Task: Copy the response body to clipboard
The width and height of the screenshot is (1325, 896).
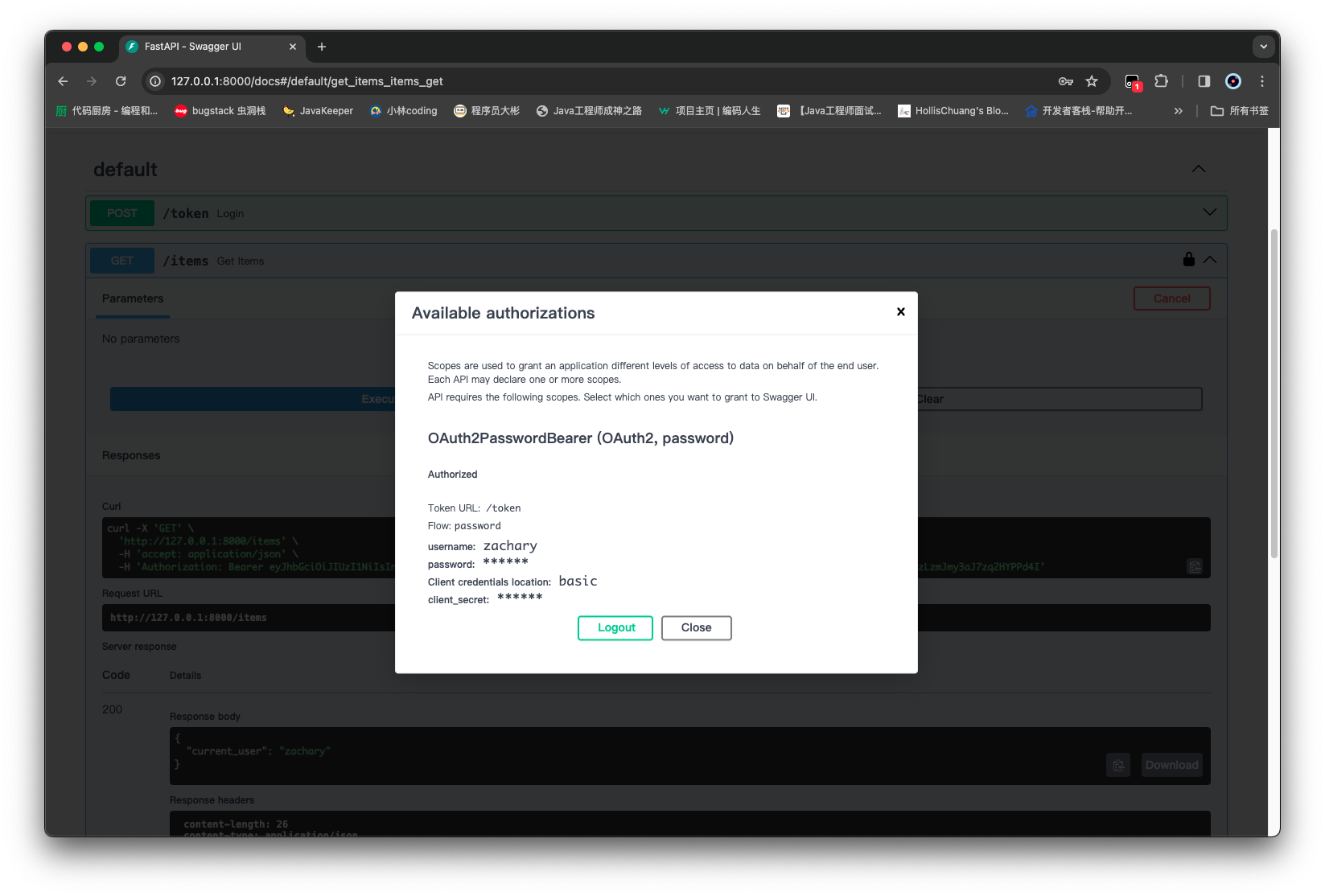Action: [x=1118, y=765]
